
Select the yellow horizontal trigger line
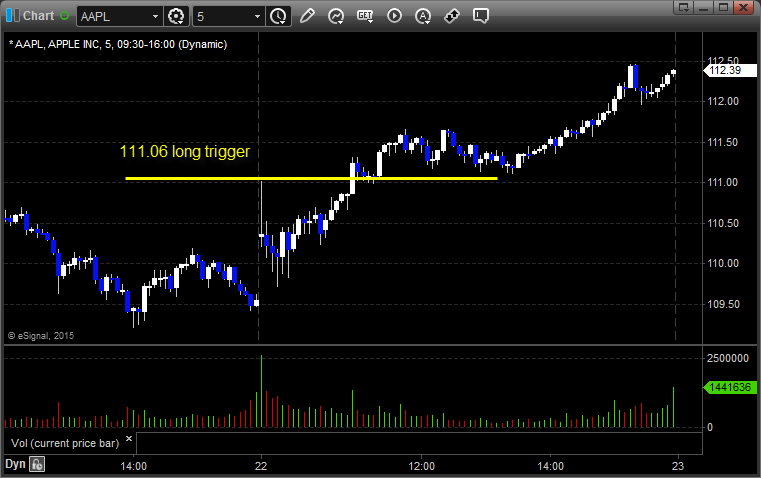(x=311, y=179)
